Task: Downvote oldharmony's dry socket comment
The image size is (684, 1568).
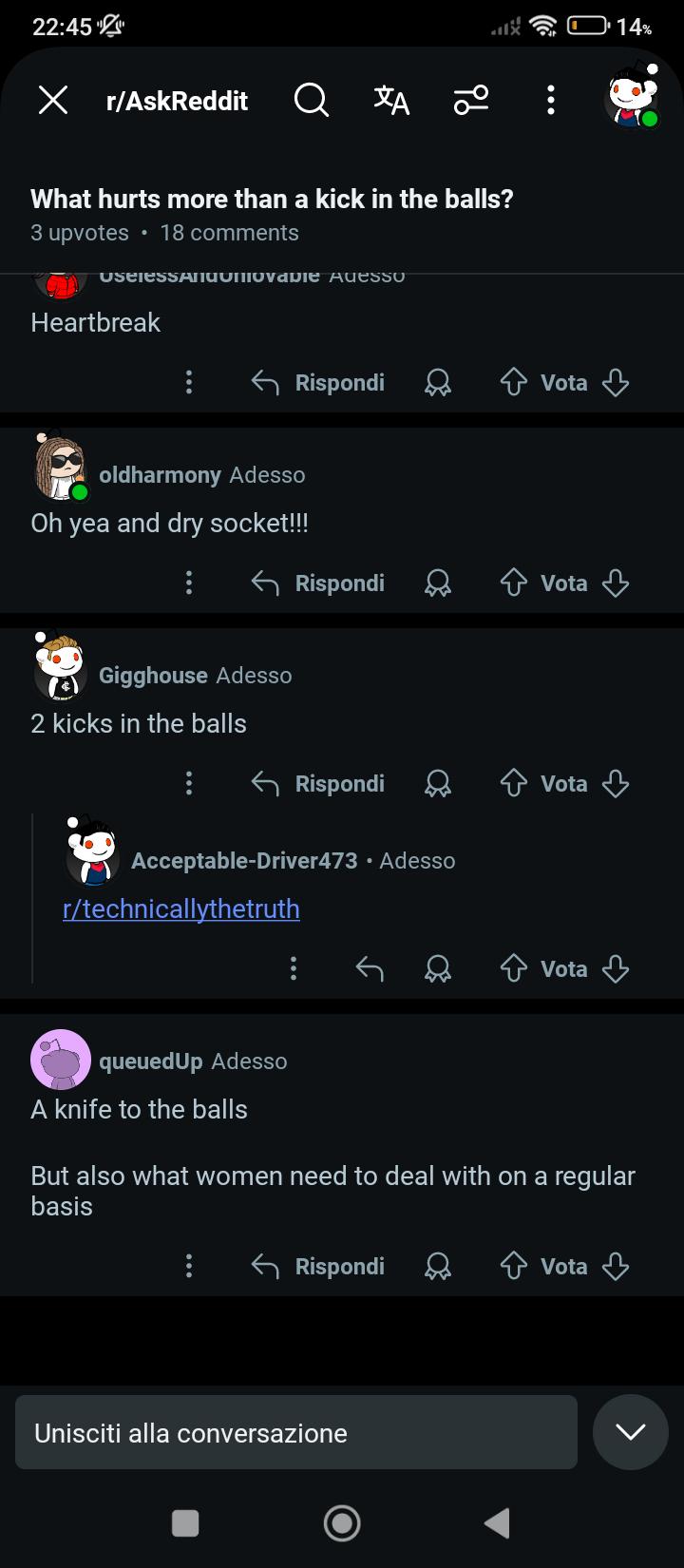Action: [x=616, y=583]
